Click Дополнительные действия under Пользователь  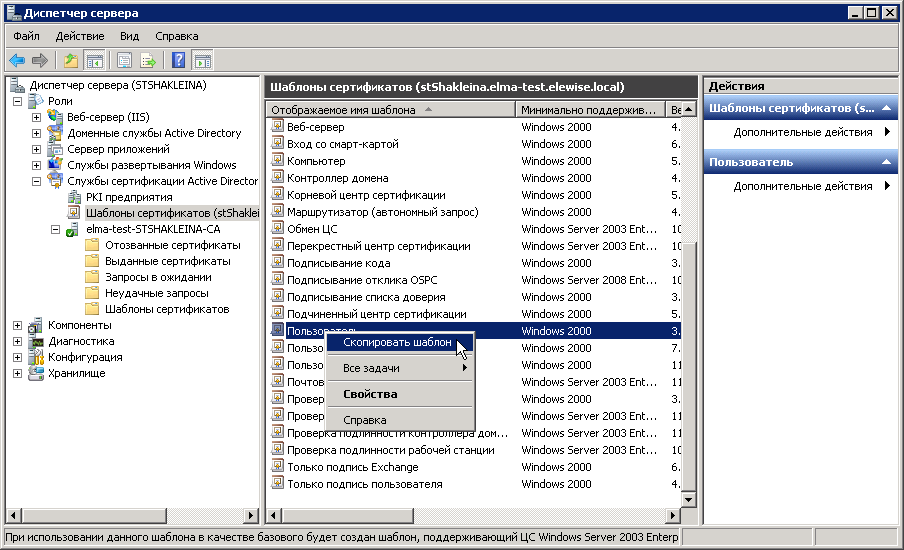pos(802,186)
